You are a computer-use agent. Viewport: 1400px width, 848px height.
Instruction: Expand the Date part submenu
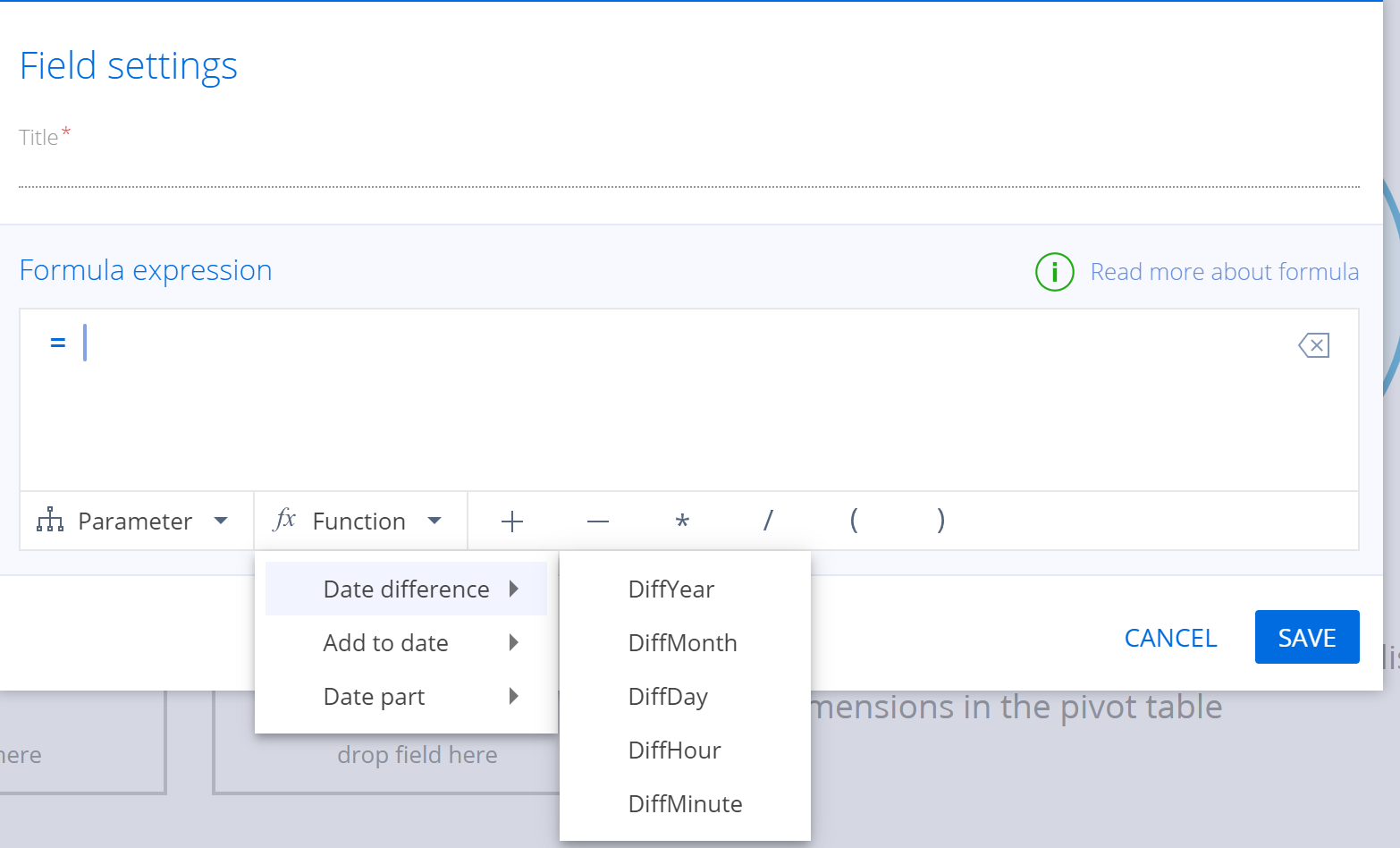pos(375,696)
